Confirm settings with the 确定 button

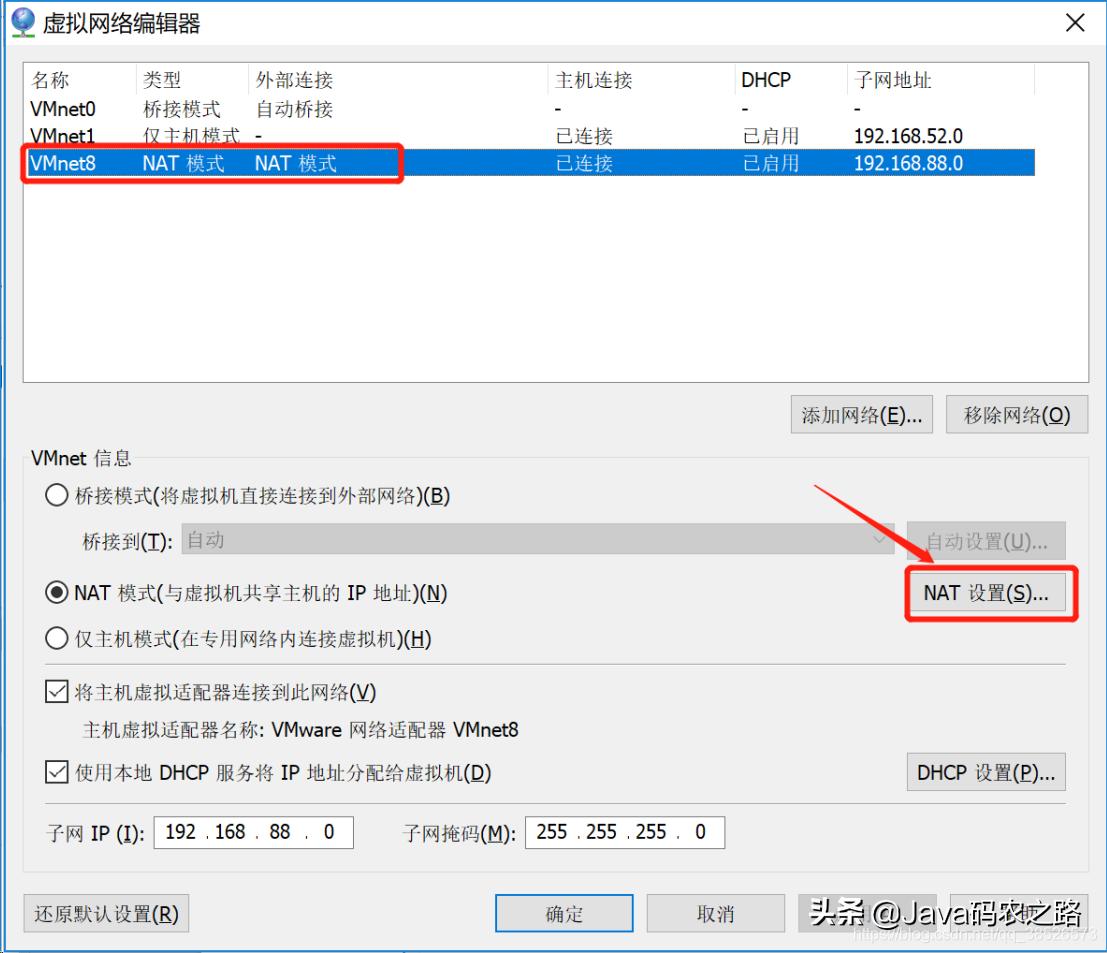564,912
